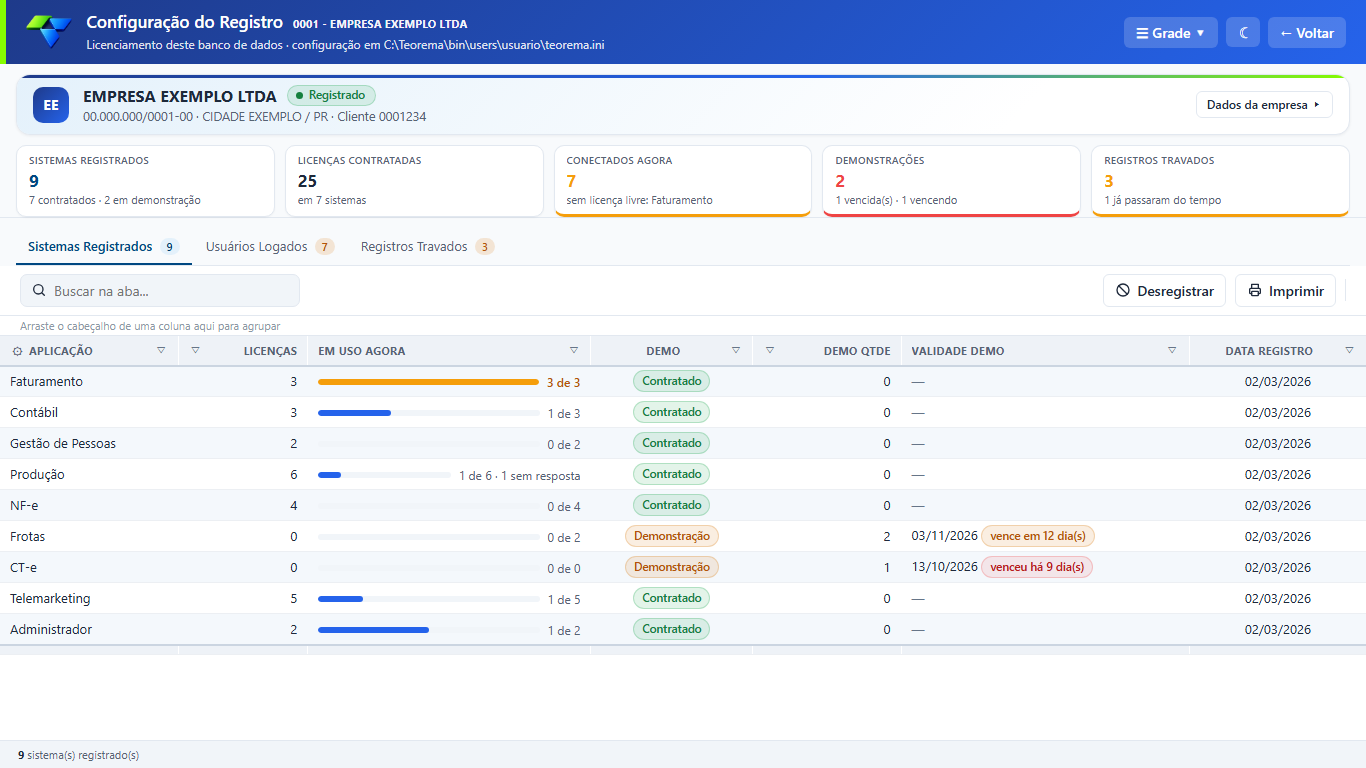This screenshot has height=768, width=1366.
Task: Click the Registrado status badge
Action: point(331,95)
